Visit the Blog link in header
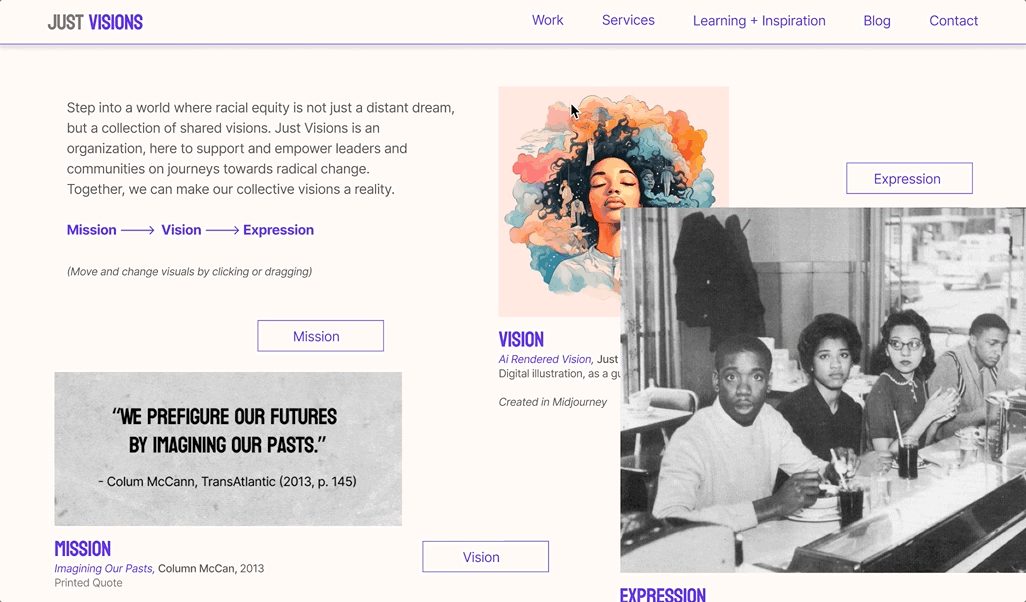This screenshot has height=602, width=1026. (877, 21)
